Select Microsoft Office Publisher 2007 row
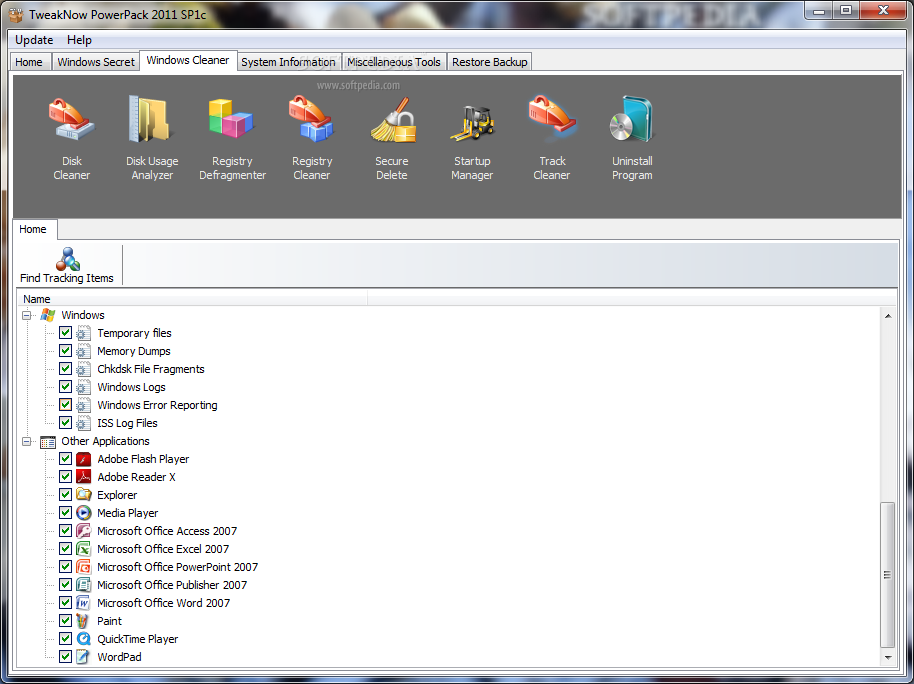Viewport: 914px width, 684px height. [172, 585]
